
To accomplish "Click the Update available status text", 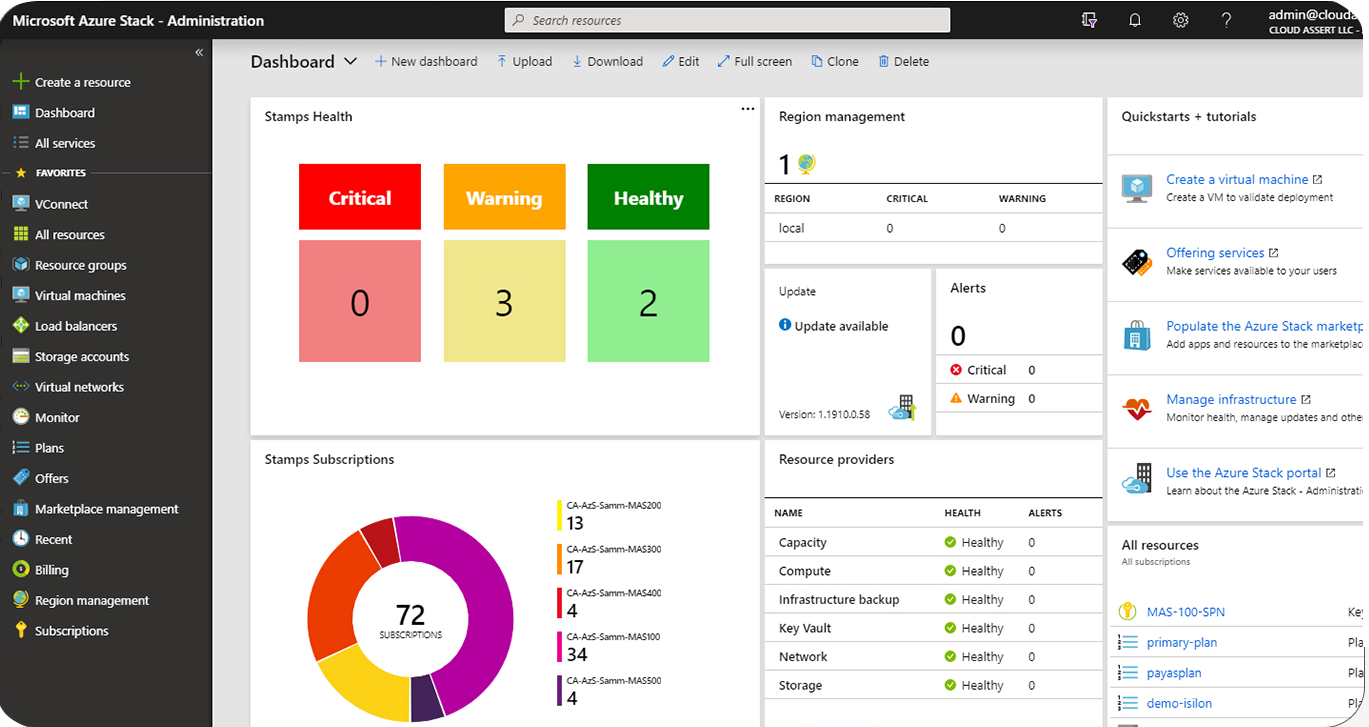I will [x=841, y=326].
